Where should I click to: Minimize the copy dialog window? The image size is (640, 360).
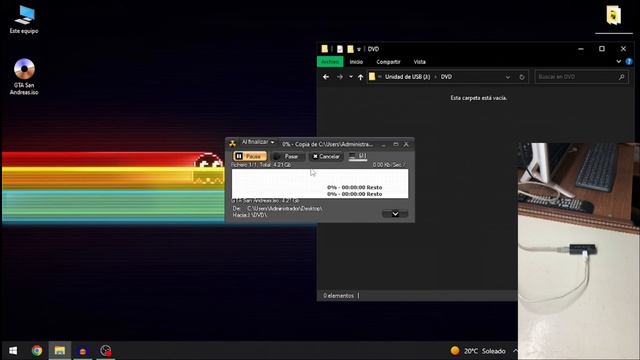click(384, 144)
